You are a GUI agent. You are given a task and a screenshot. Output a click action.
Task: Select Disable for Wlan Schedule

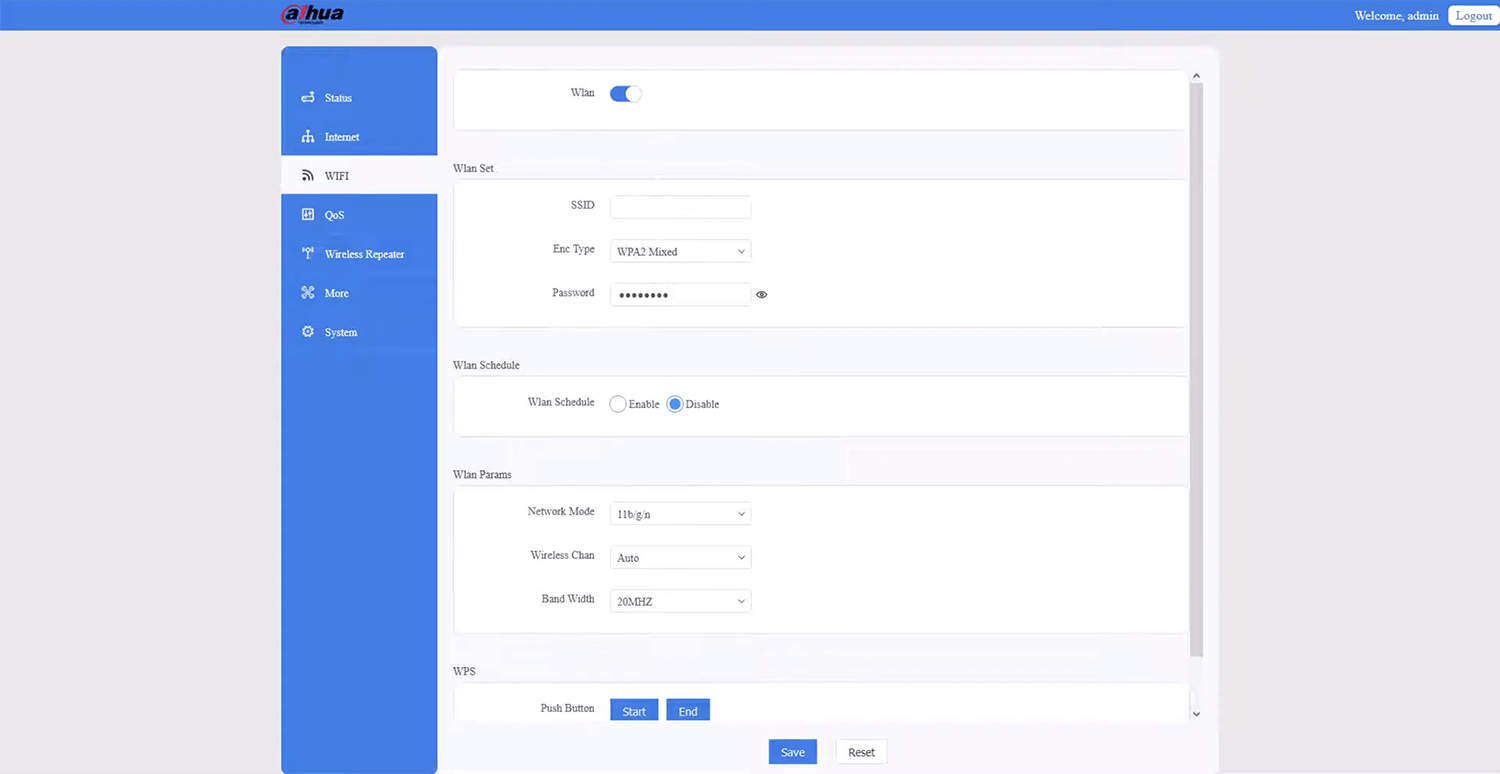tap(675, 404)
